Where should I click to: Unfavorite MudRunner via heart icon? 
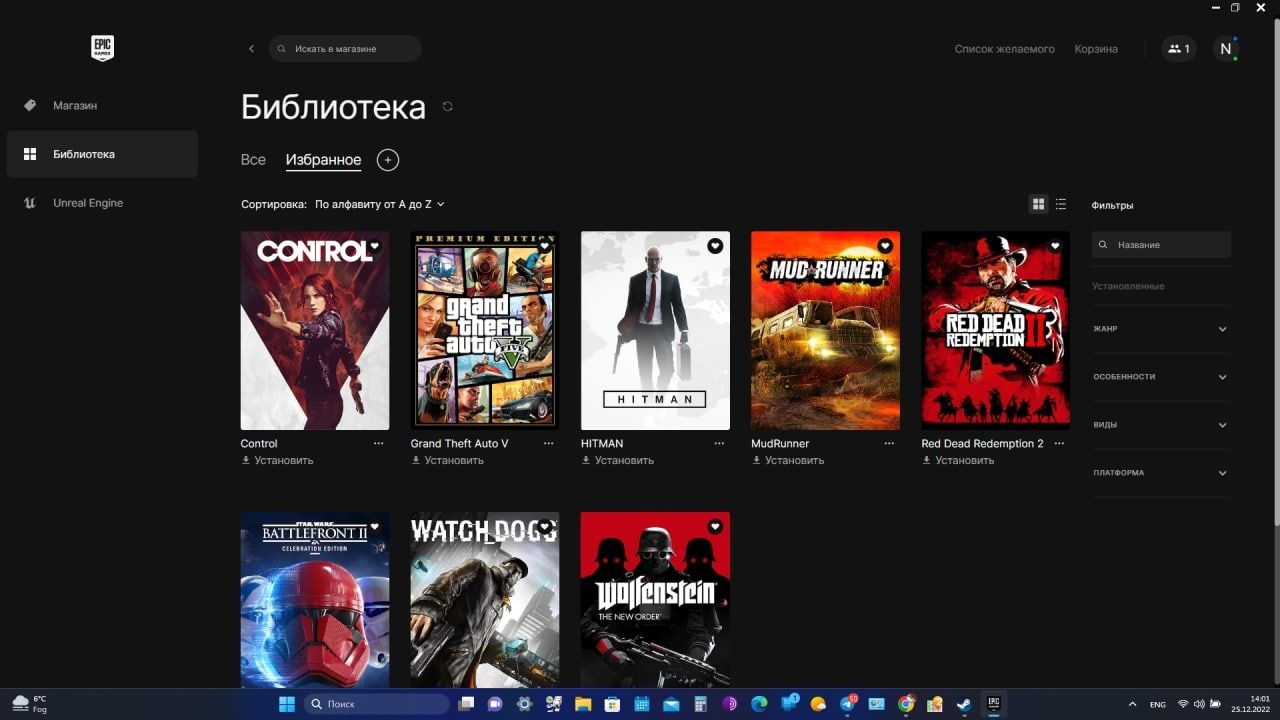coord(885,246)
